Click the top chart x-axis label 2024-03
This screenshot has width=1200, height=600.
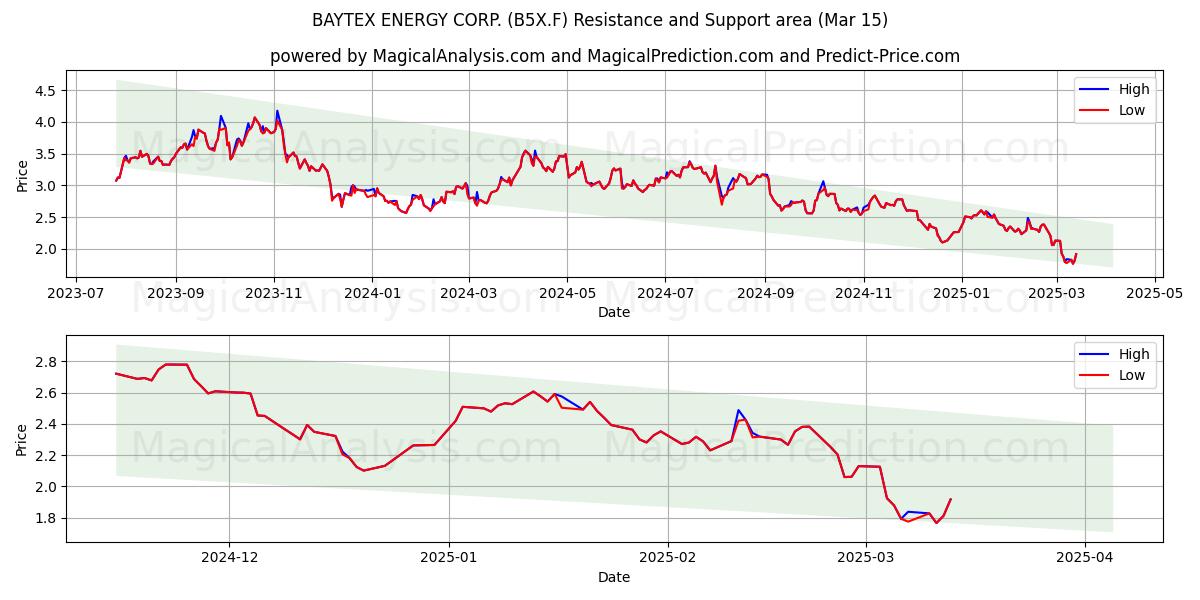(469, 294)
